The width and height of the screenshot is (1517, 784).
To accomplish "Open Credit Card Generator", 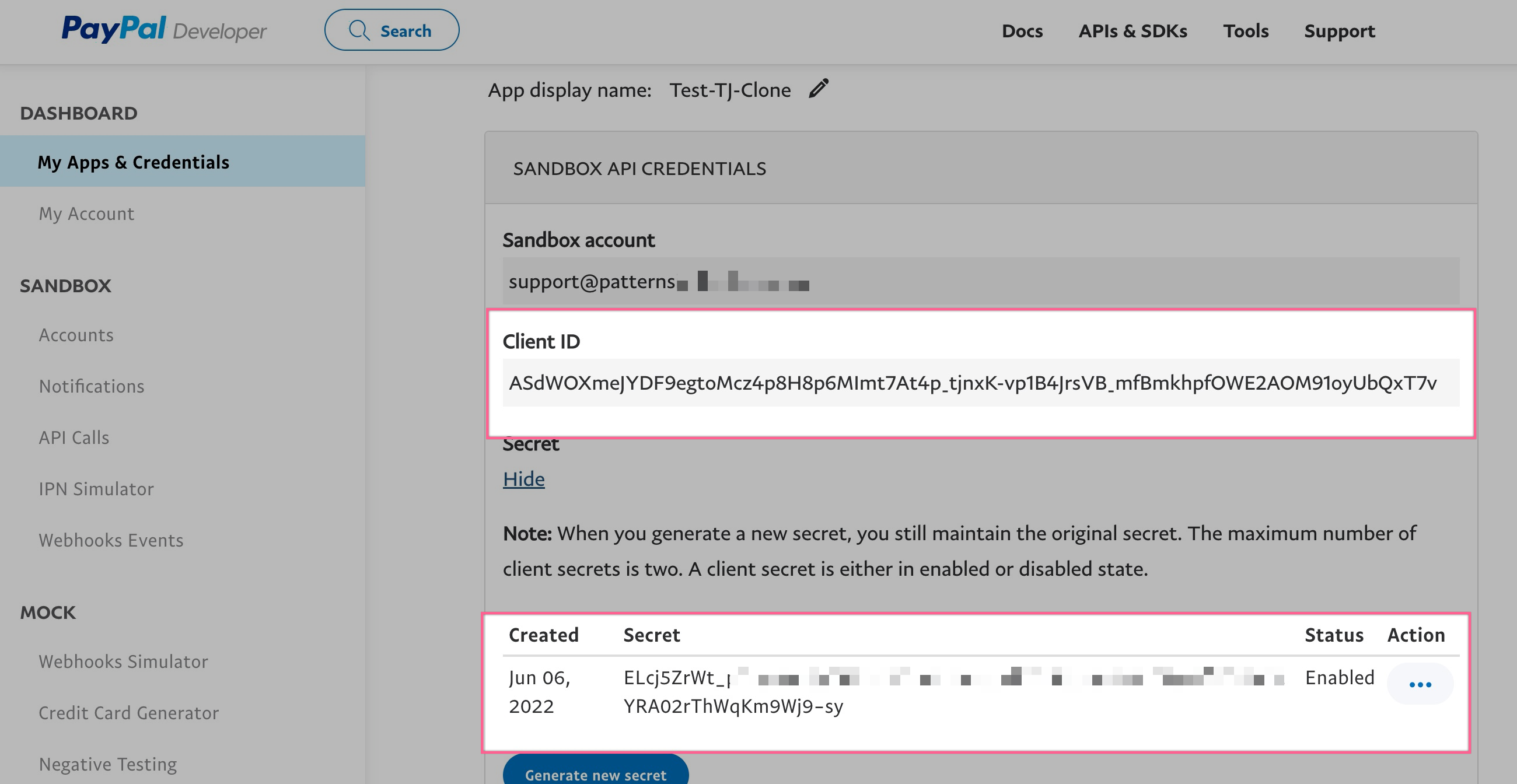I will point(128,712).
